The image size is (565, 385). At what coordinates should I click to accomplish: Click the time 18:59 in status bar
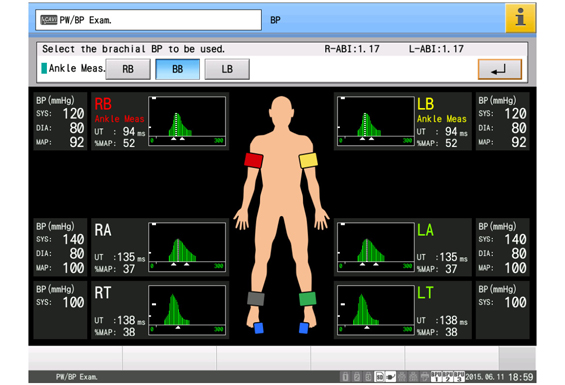521,377
